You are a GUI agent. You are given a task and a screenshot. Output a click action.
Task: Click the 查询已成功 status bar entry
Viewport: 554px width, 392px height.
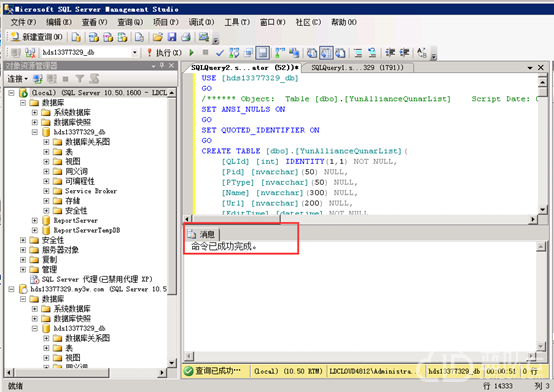[x=212, y=371]
